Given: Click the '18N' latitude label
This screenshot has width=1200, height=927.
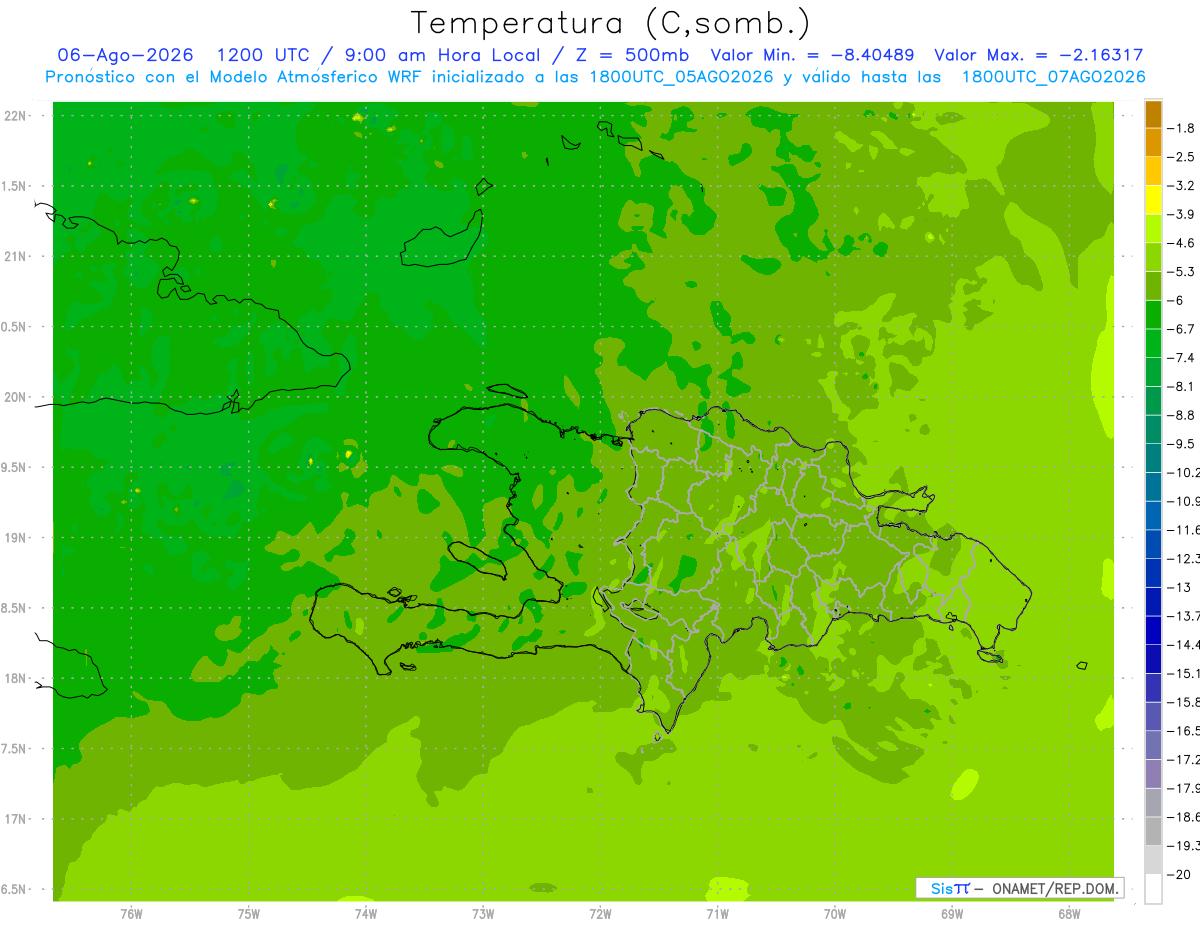Looking at the screenshot, I should coord(15,679).
